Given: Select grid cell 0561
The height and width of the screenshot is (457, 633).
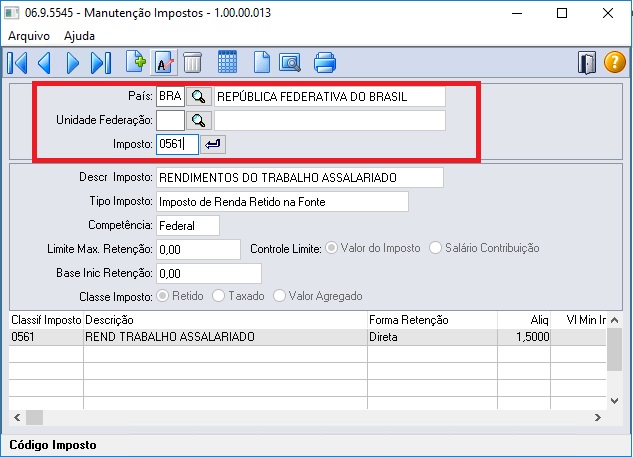Looking at the screenshot, I should (46, 337).
